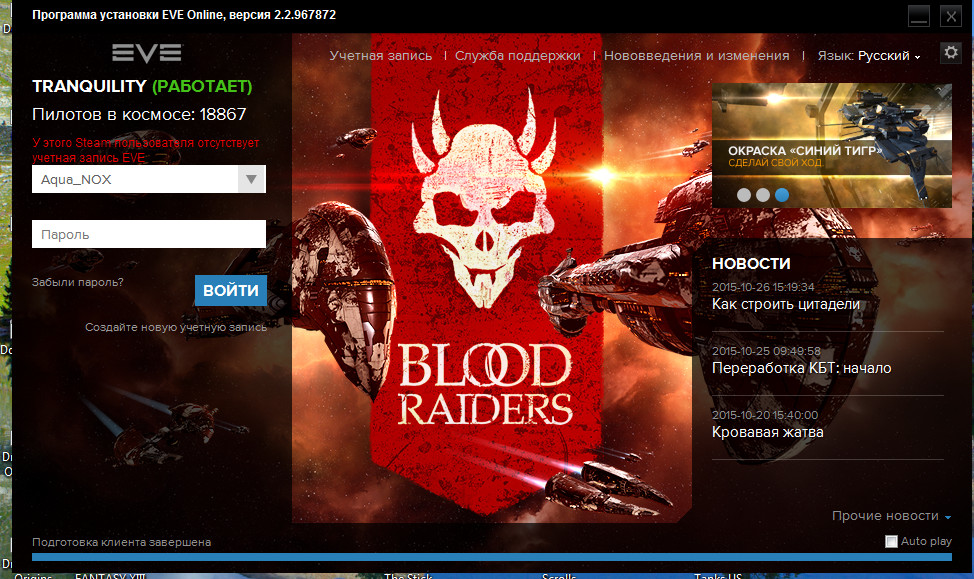The width and height of the screenshot is (974, 579).
Task: Click the EVE logo
Action: (x=147, y=53)
